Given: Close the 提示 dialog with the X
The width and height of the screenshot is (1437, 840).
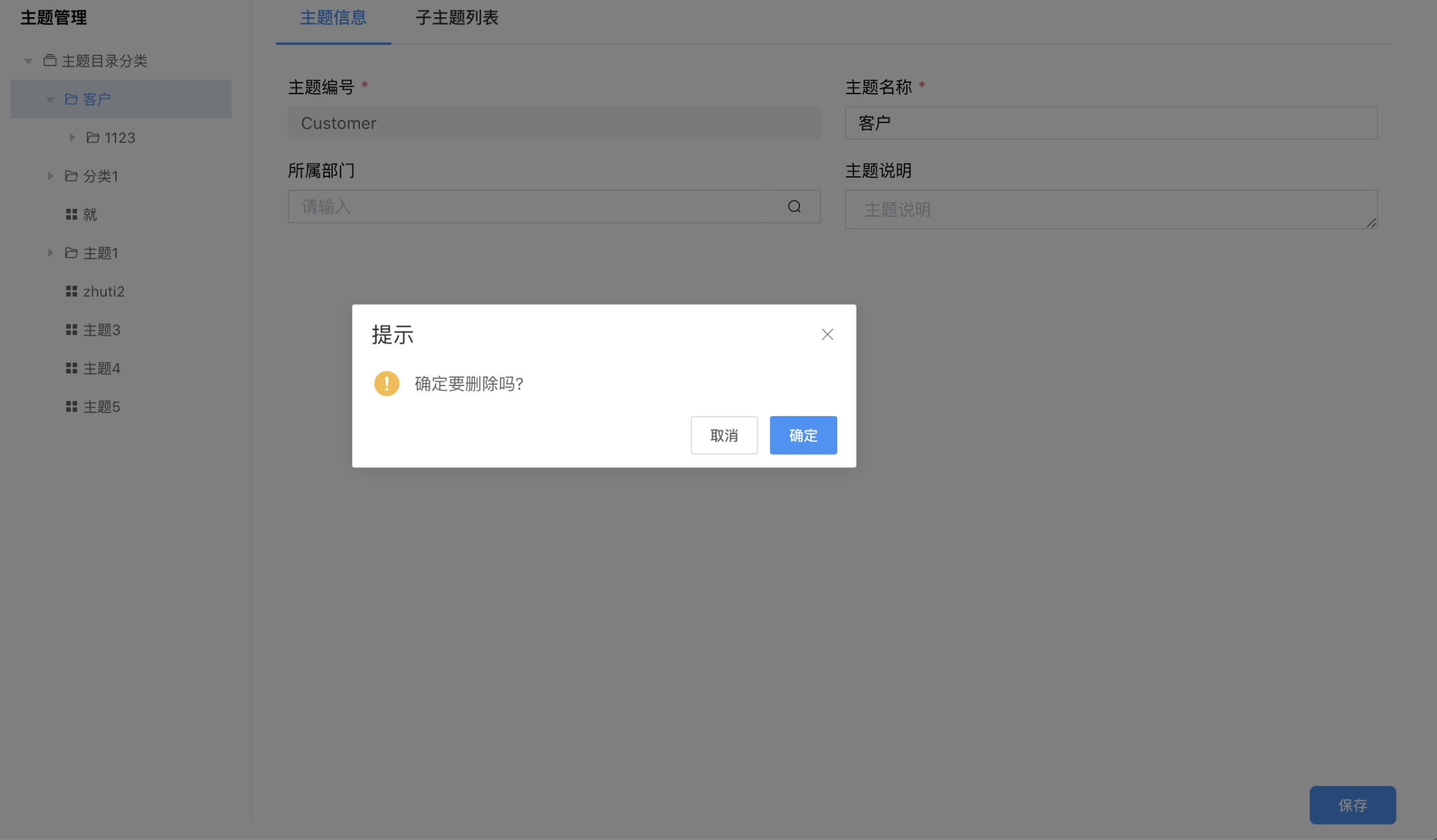Looking at the screenshot, I should pos(827,334).
